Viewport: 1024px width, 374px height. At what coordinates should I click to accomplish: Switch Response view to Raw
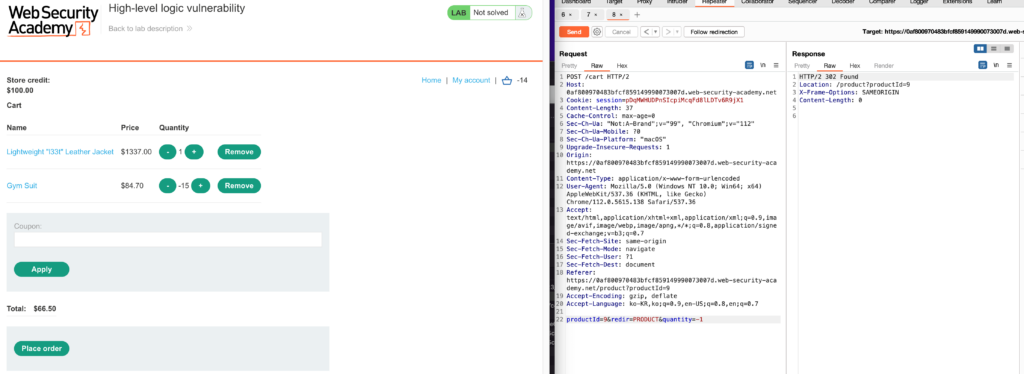[830, 65]
